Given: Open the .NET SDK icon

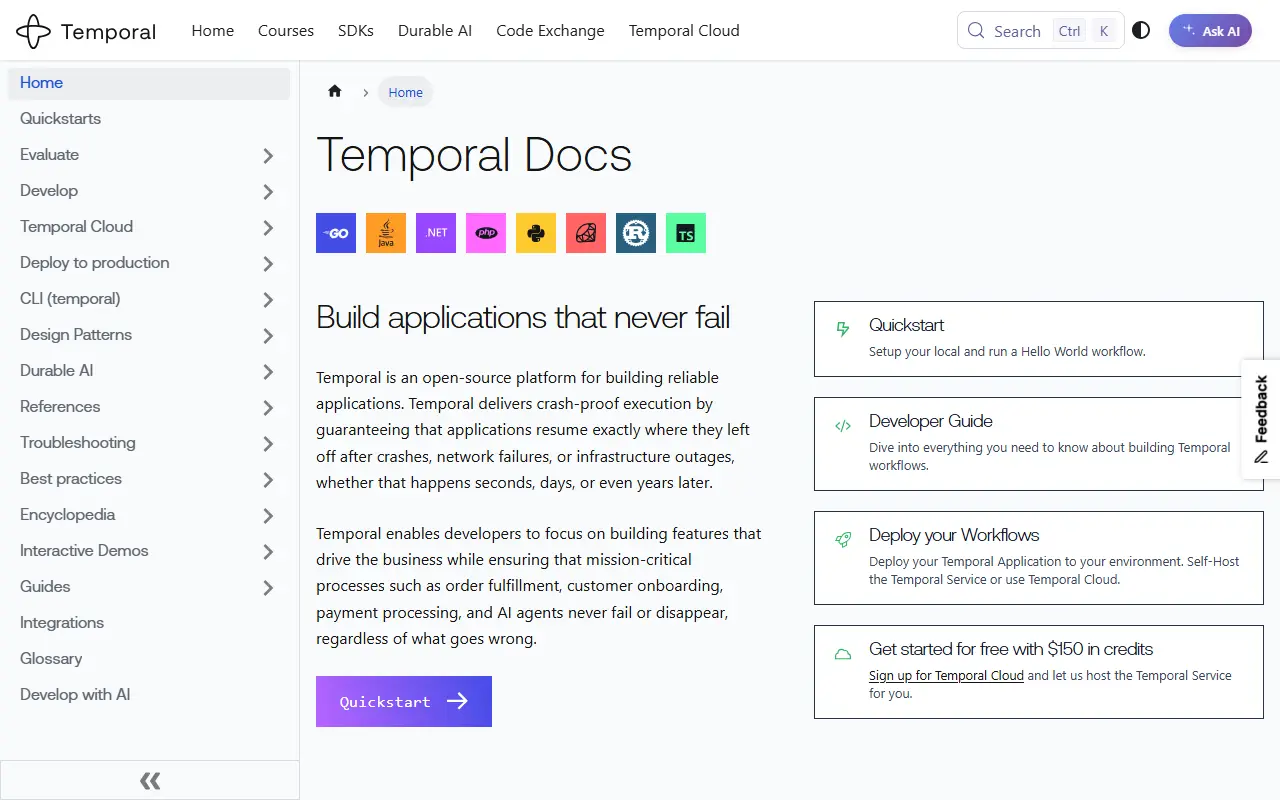Looking at the screenshot, I should point(436,233).
